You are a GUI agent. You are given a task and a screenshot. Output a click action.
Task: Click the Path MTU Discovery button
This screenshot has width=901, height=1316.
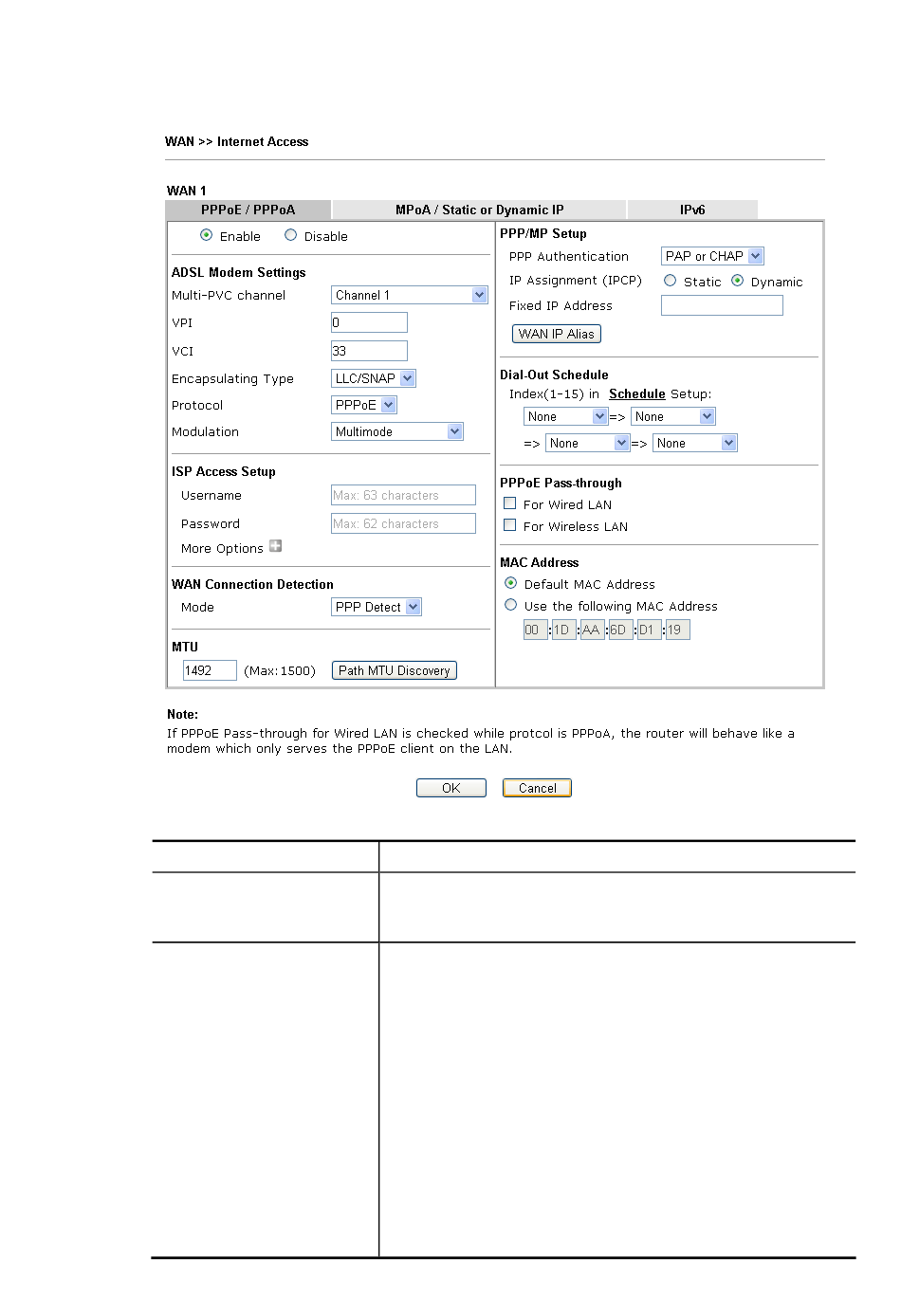(x=395, y=670)
